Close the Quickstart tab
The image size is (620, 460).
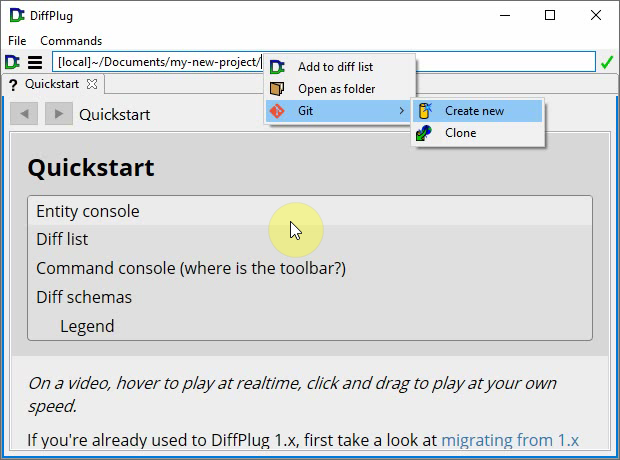click(x=92, y=85)
